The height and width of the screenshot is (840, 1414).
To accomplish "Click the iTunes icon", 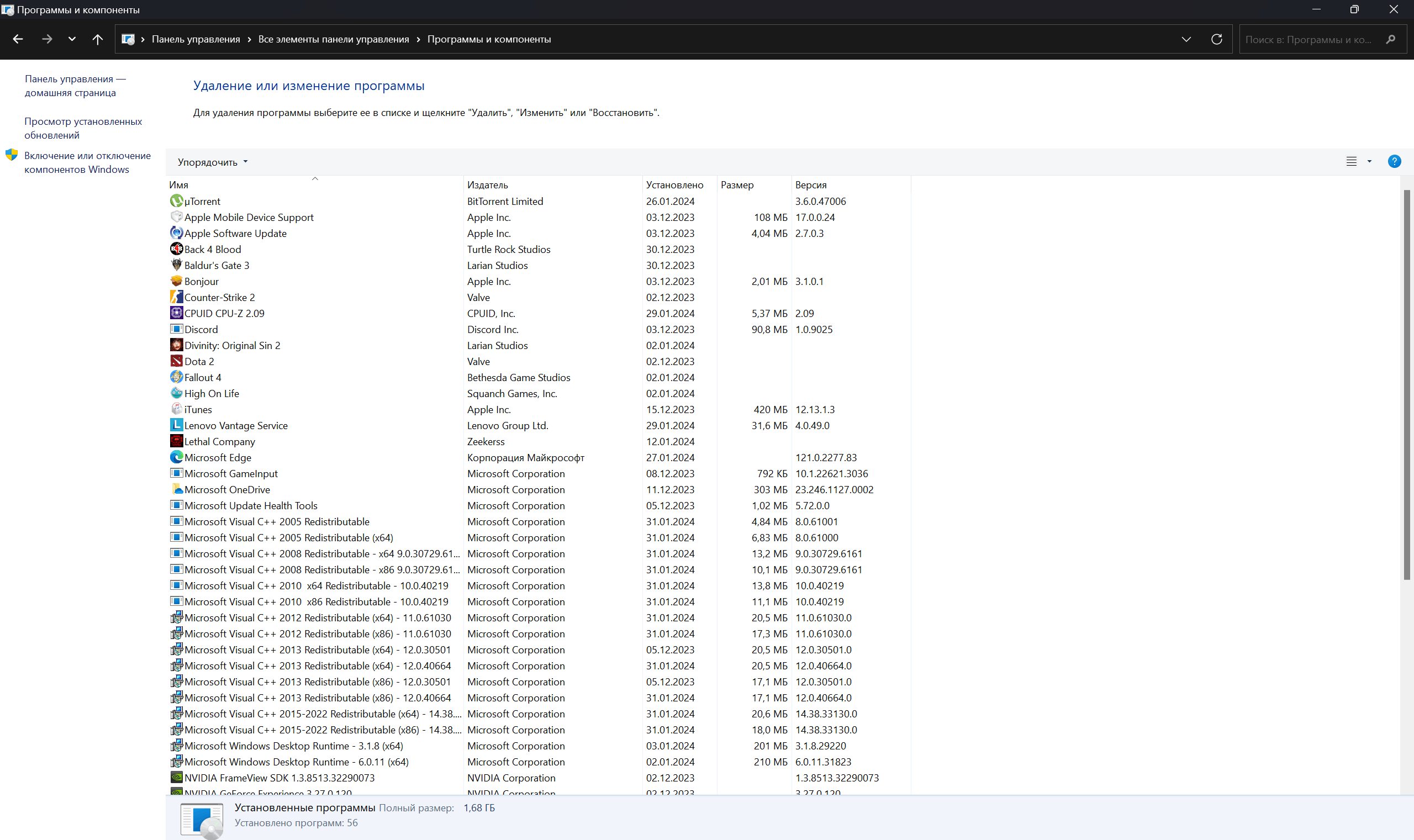I will point(176,409).
